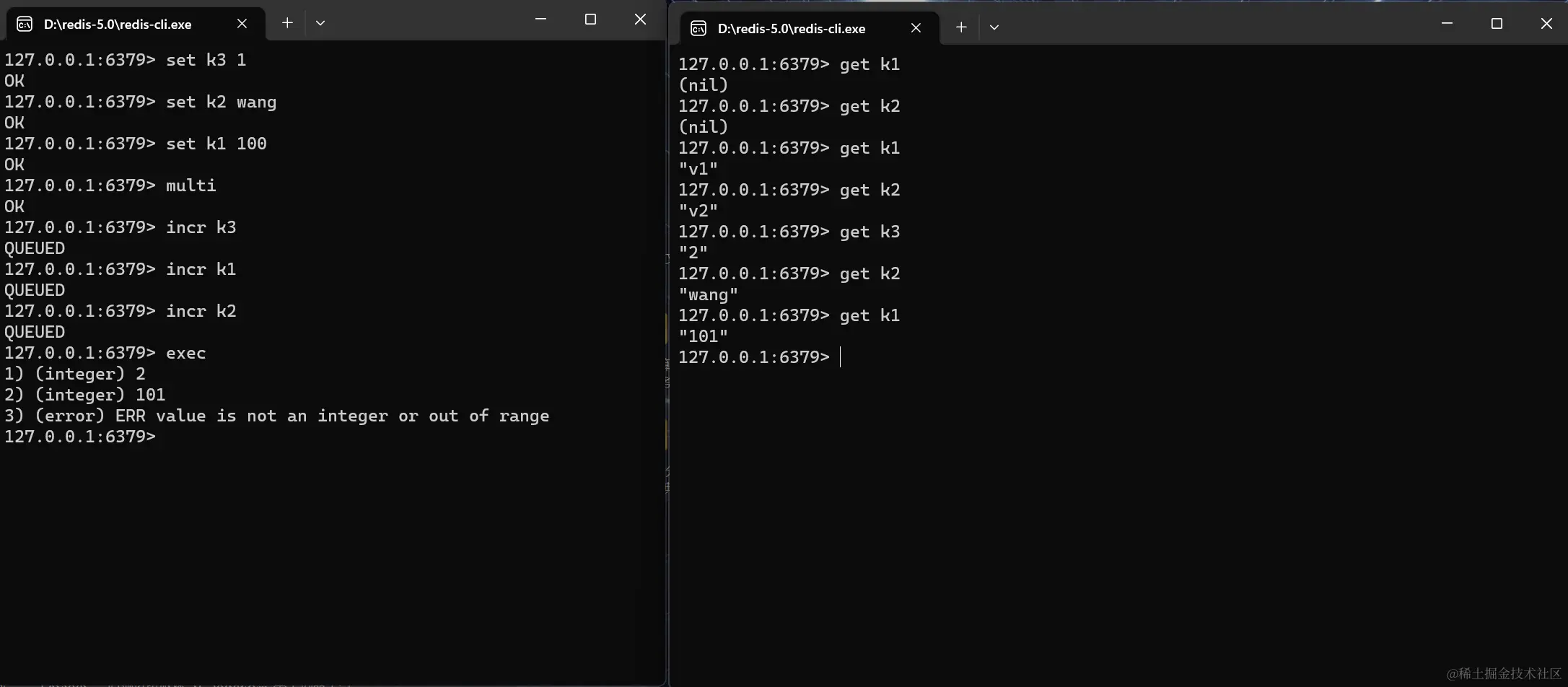
Task: Click the "get k3" command in the right window
Action: click(870, 232)
